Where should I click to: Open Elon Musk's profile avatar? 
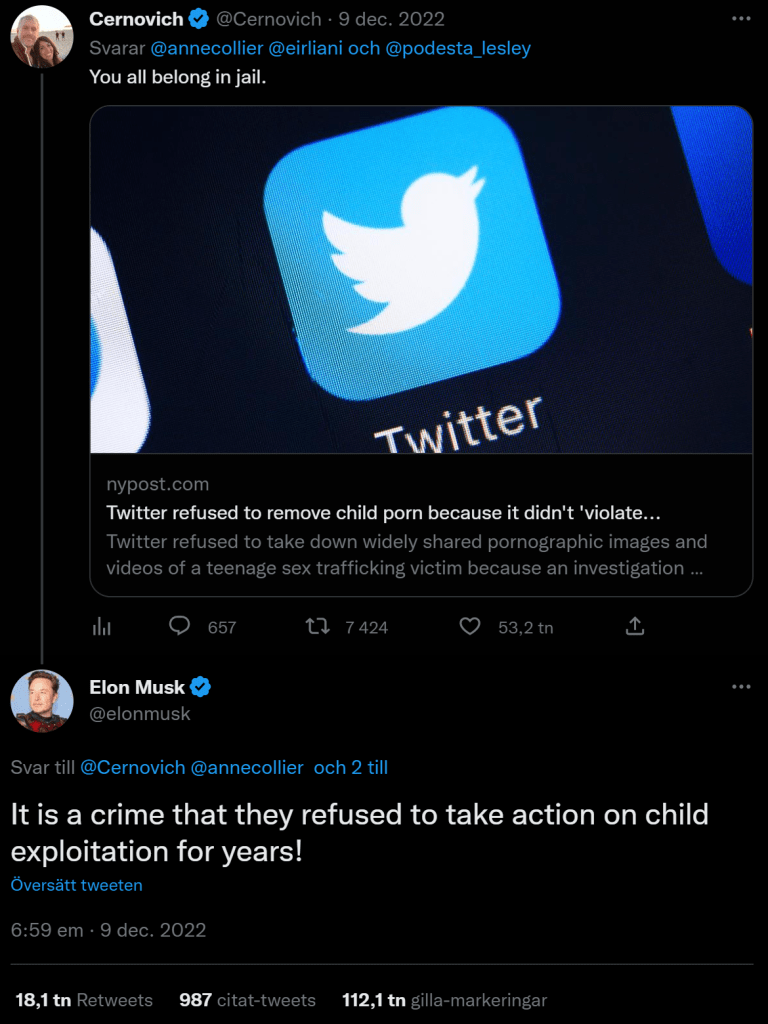[41, 700]
